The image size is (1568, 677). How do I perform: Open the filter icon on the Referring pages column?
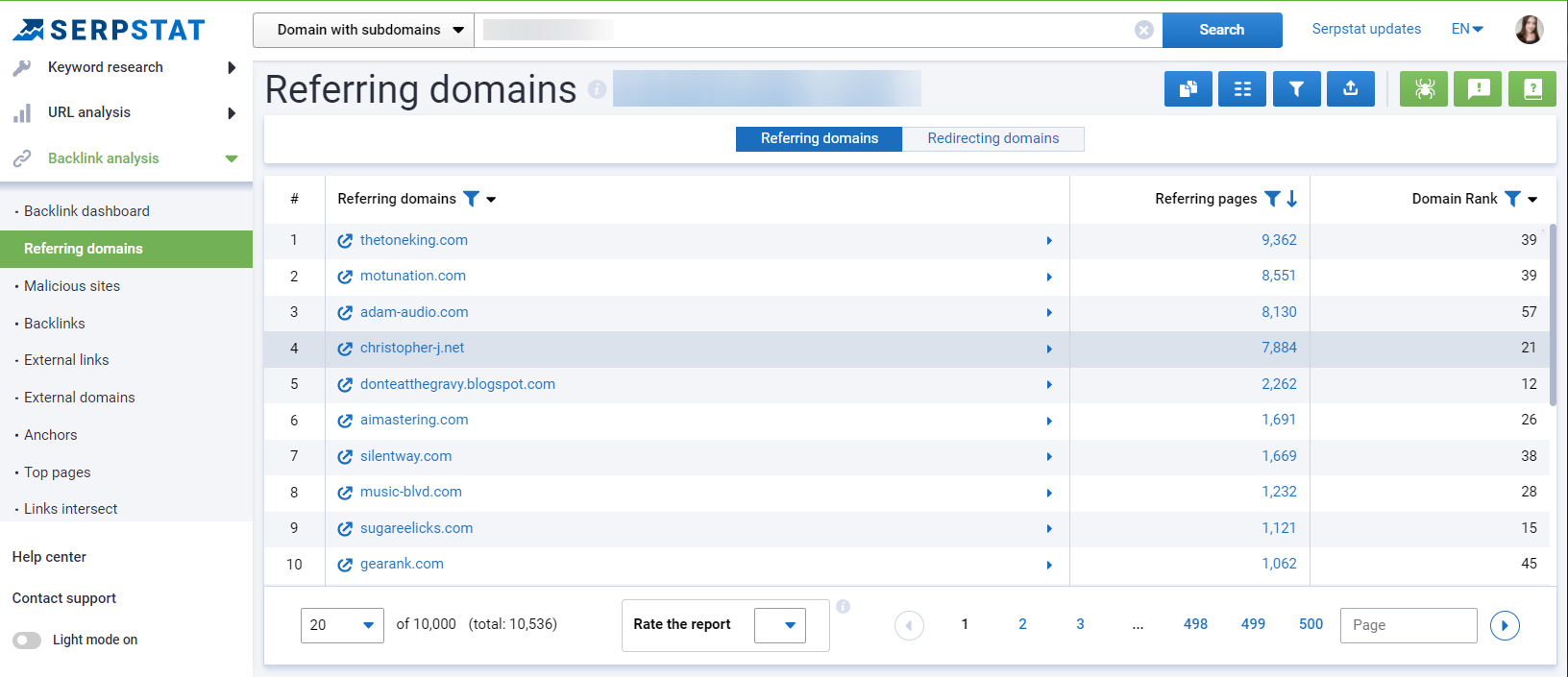point(1272,199)
